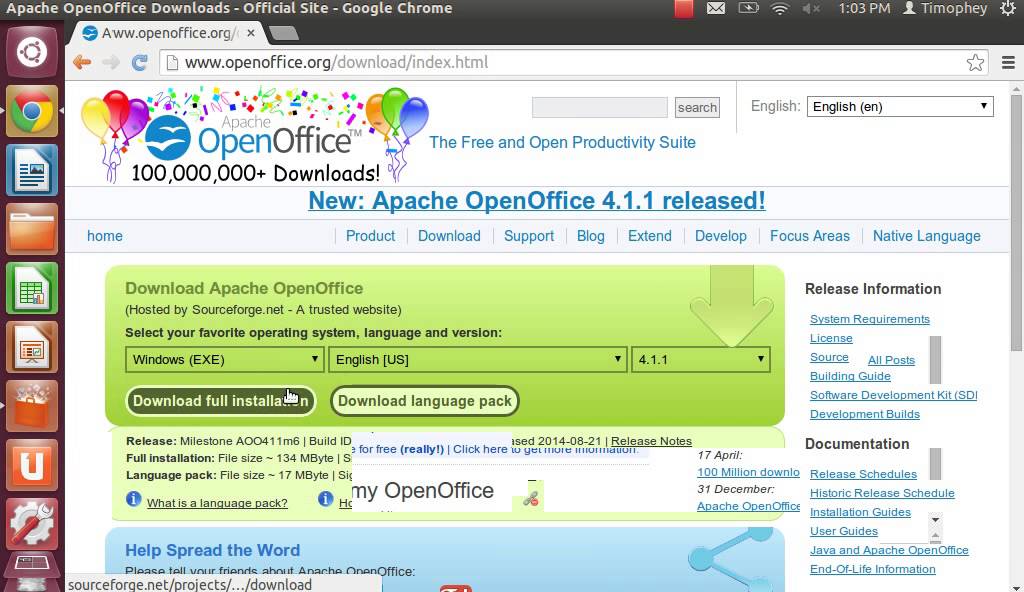Screen dimensions: 1024x592
Task: Open the system power cog menu
Action: pyautogui.click(x=1008, y=8)
